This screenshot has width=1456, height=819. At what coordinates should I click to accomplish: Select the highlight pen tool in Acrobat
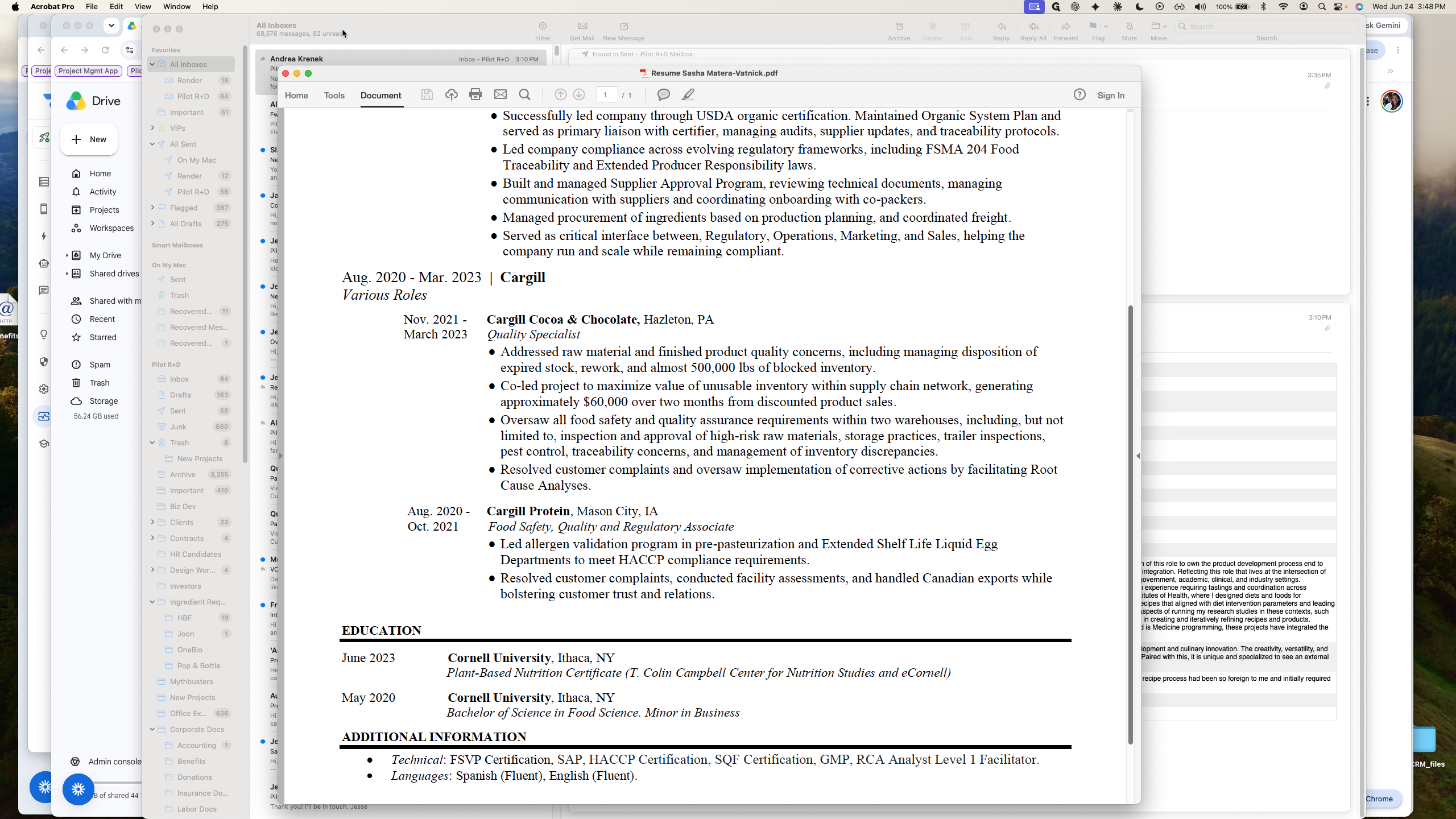coord(688,95)
